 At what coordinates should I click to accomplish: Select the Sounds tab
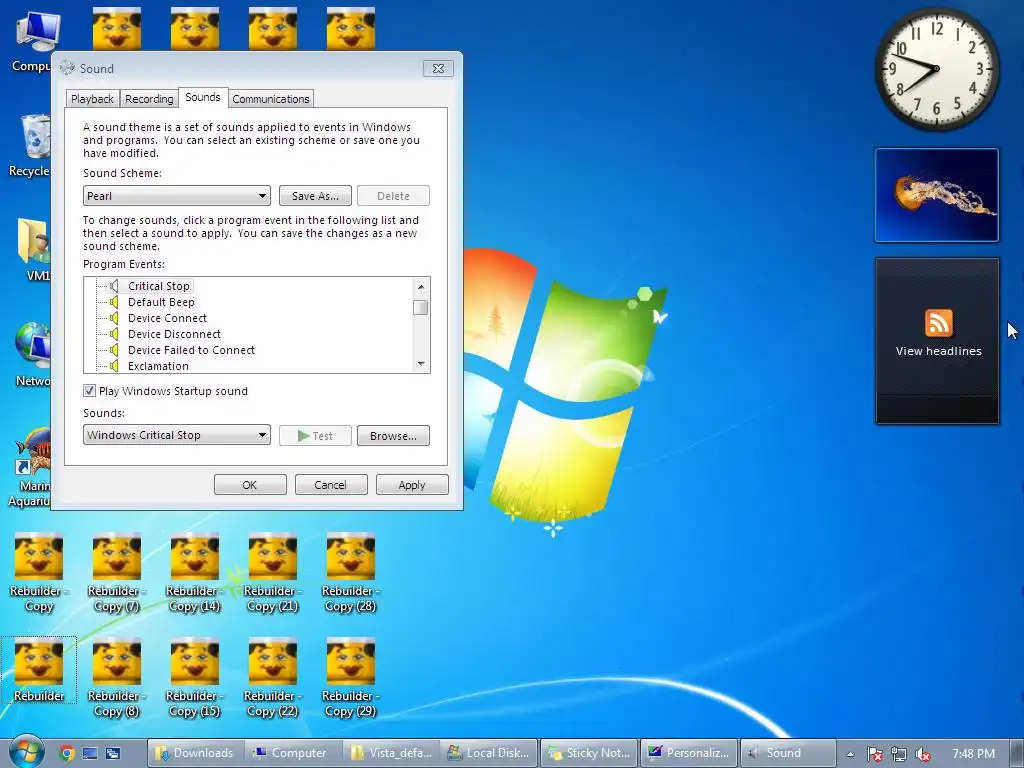[x=202, y=97]
